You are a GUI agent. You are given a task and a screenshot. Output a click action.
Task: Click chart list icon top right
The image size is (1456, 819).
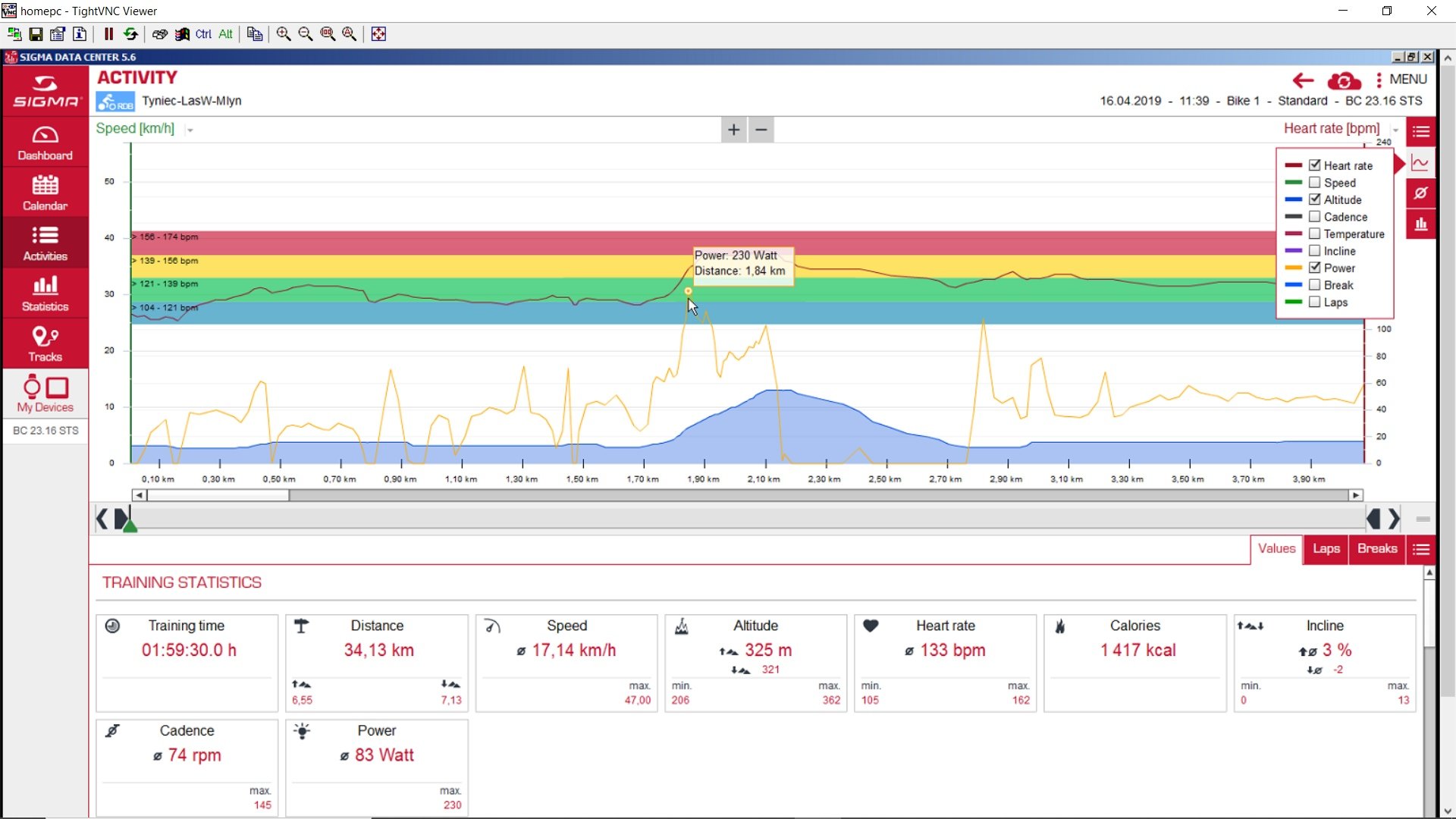tap(1421, 131)
